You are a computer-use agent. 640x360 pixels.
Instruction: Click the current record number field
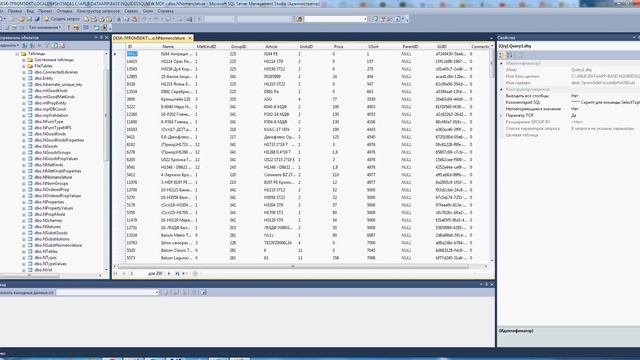137,273
